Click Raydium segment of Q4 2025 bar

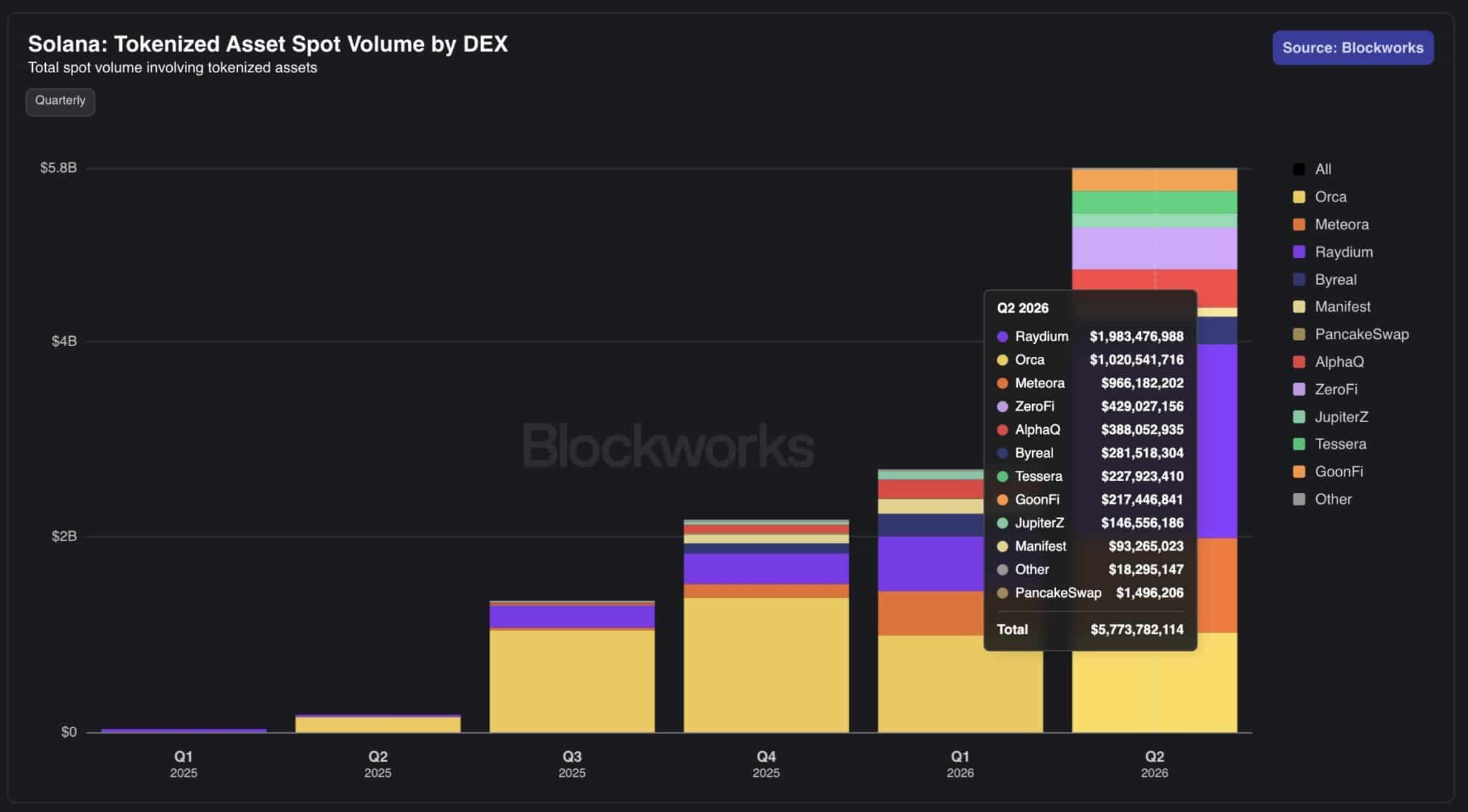[x=766, y=569]
